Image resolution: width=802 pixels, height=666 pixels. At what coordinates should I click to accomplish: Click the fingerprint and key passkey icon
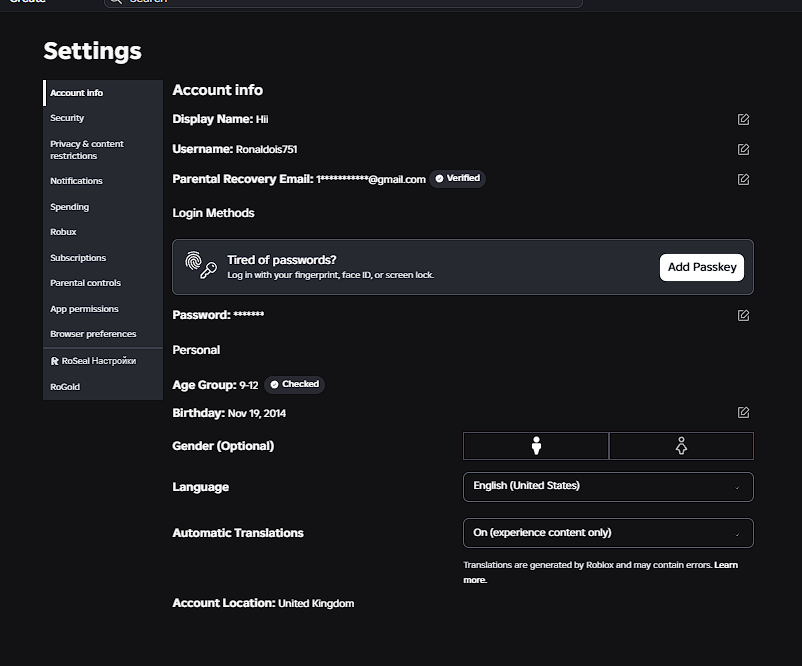click(200, 264)
